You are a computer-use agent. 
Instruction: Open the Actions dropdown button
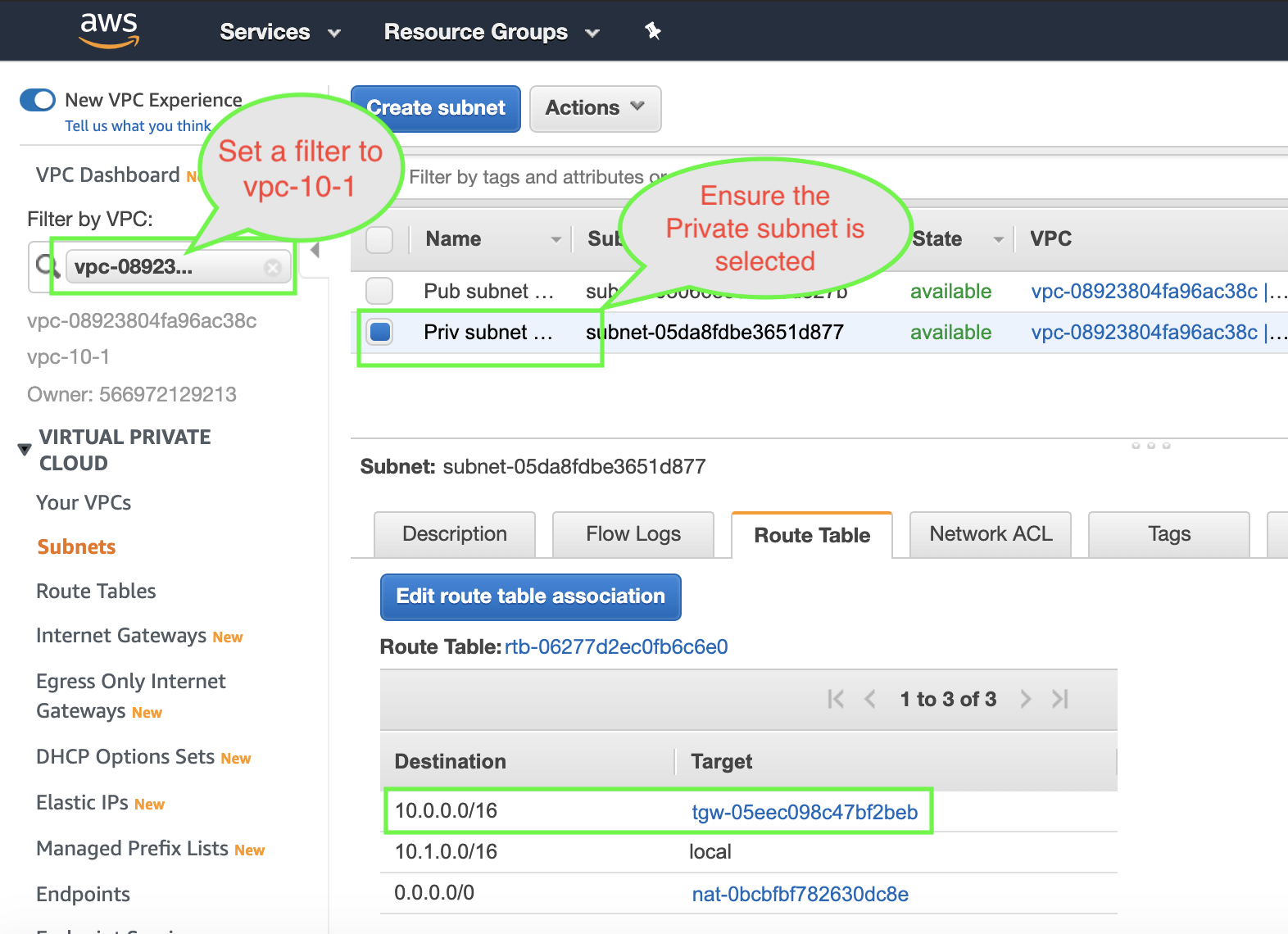(595, 108)
